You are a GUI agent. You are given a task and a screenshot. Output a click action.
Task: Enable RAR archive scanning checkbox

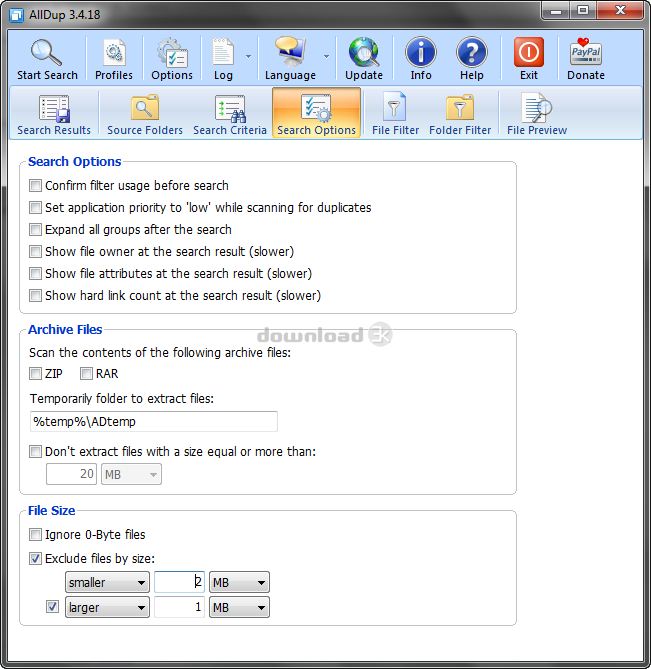[x=86, y=374]
